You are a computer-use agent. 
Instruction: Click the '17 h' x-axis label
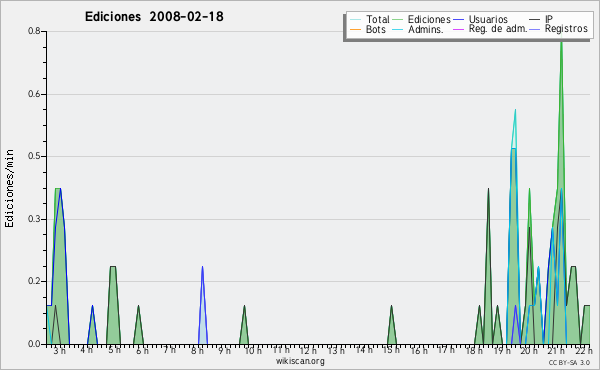446,350
